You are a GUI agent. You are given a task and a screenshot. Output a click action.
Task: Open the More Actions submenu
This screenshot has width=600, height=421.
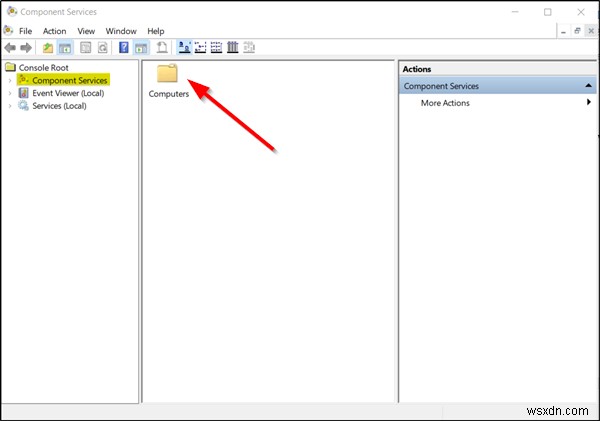point(445,103)
